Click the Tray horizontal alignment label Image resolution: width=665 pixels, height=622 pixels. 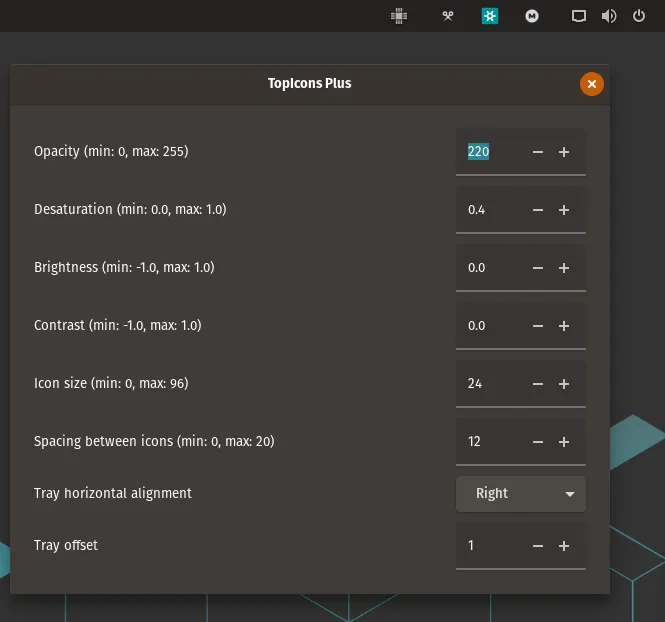pyautogui.click(x=113, y=494)
